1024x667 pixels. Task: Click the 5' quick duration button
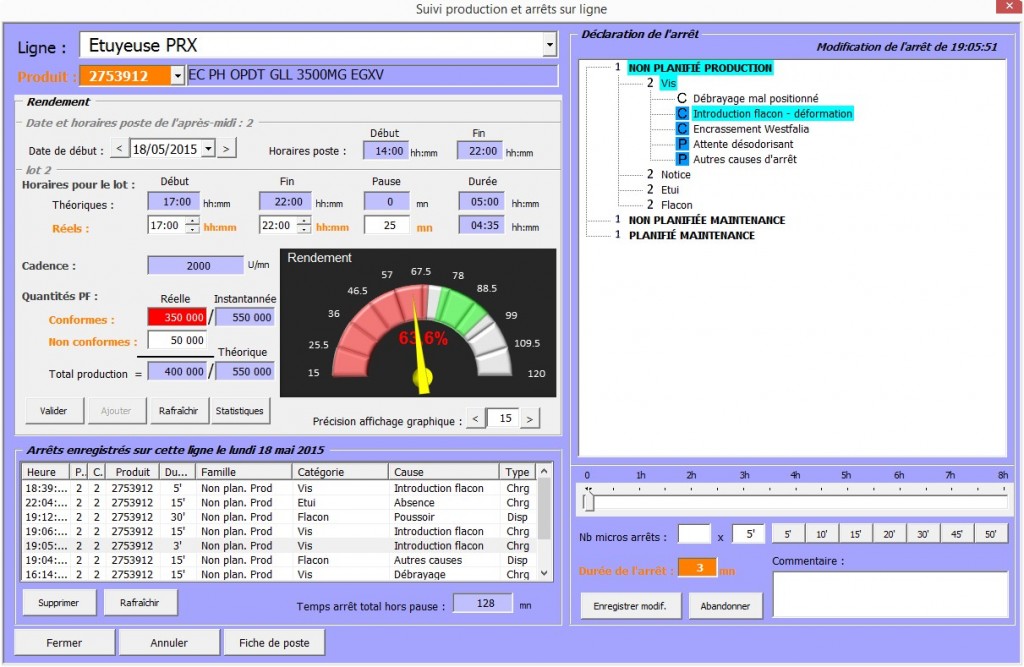pyautogui.click(x=788, y=534)
